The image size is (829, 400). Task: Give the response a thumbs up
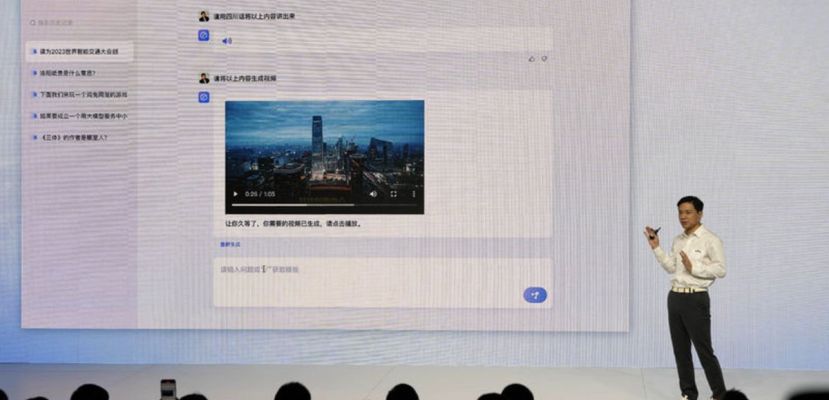(x=532, y=59)
